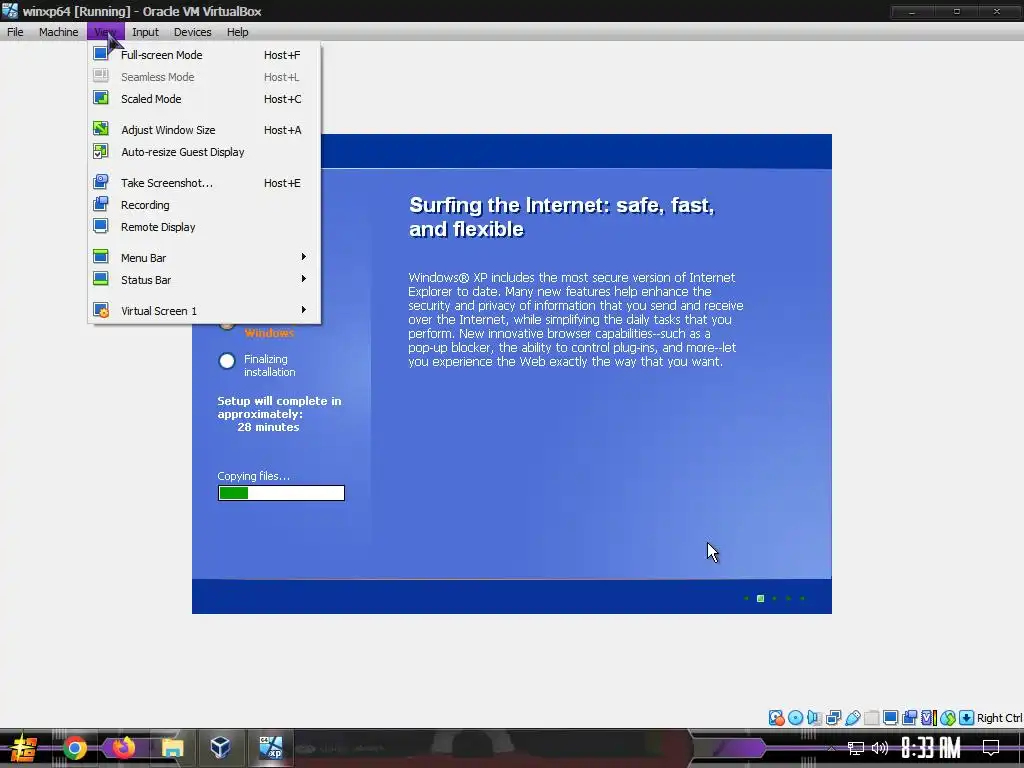Click the VirtualBox window title bar icon
Viewport: 1024px width, 768px height.
tap(10, 11)
